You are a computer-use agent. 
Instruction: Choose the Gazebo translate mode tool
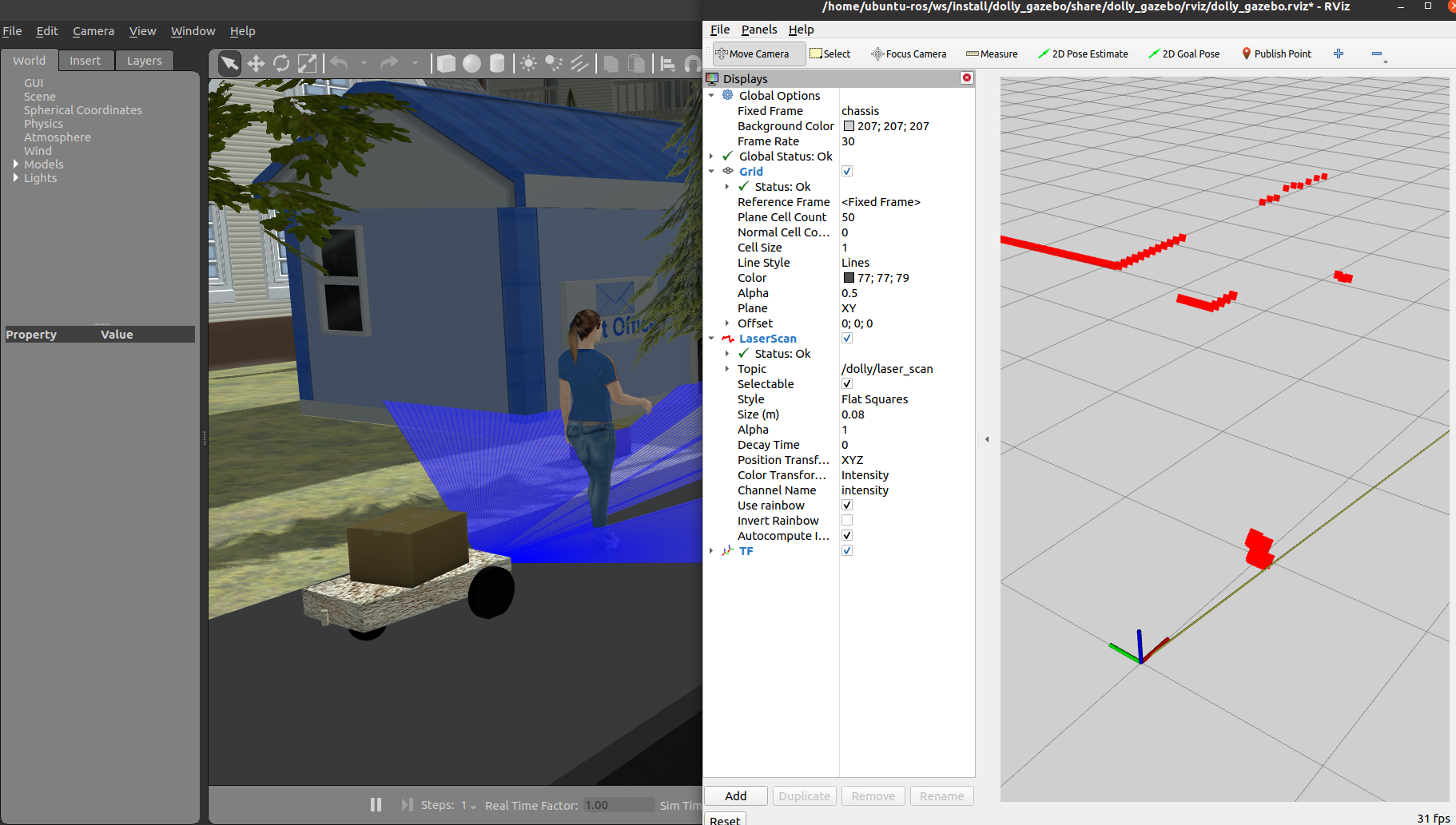tap(256, 63)
